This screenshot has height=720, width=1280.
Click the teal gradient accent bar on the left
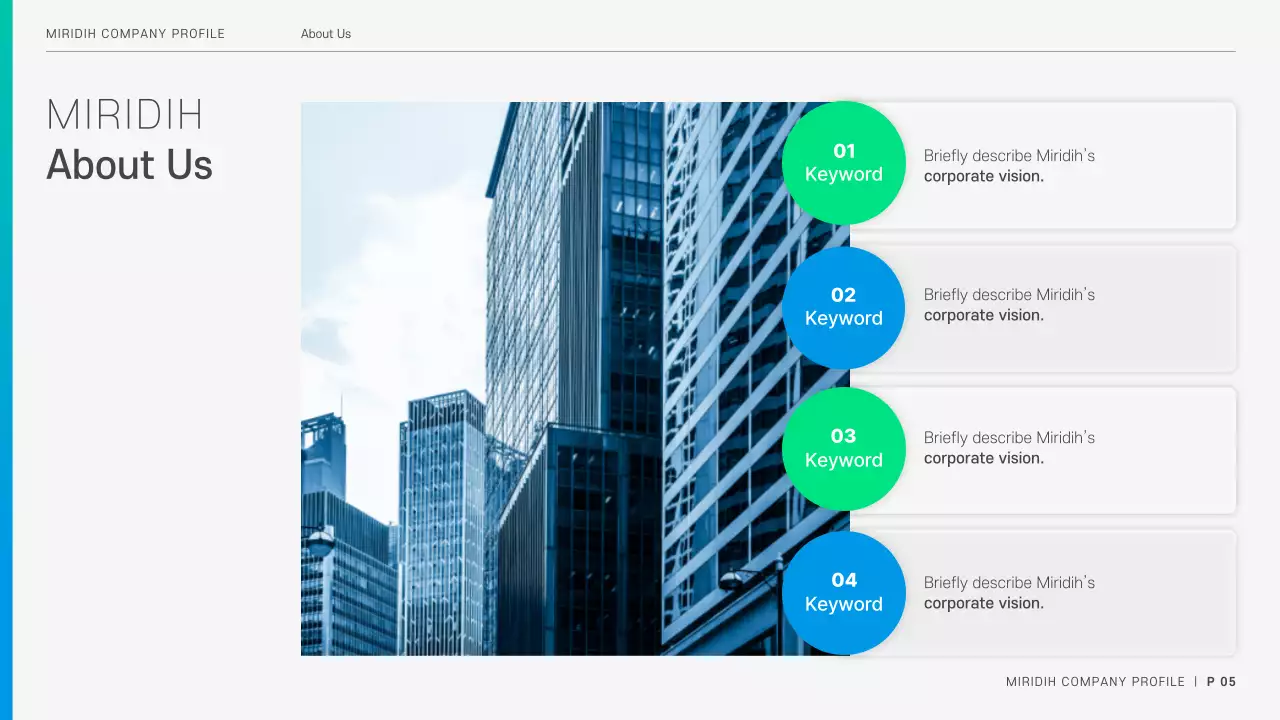tap(6, 360)
